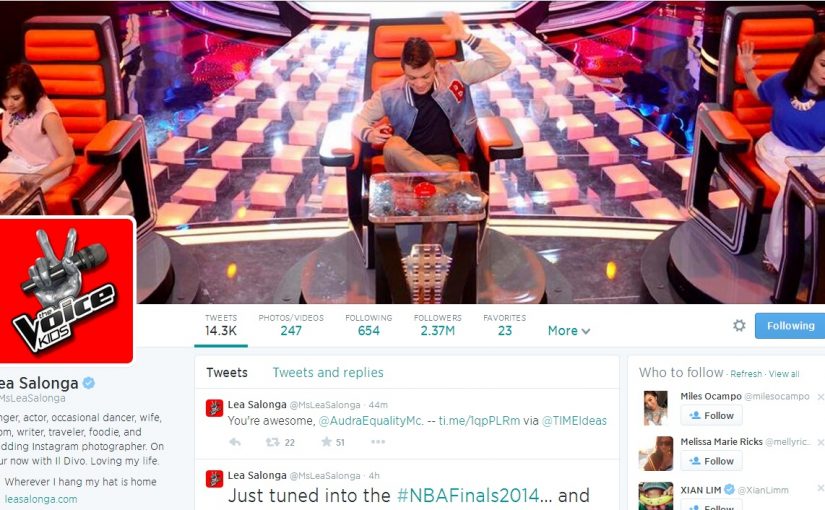Open Miles Ocampo's avatar thumbnail
Viewport: 825px width, 510px height.
pos(656,407)
